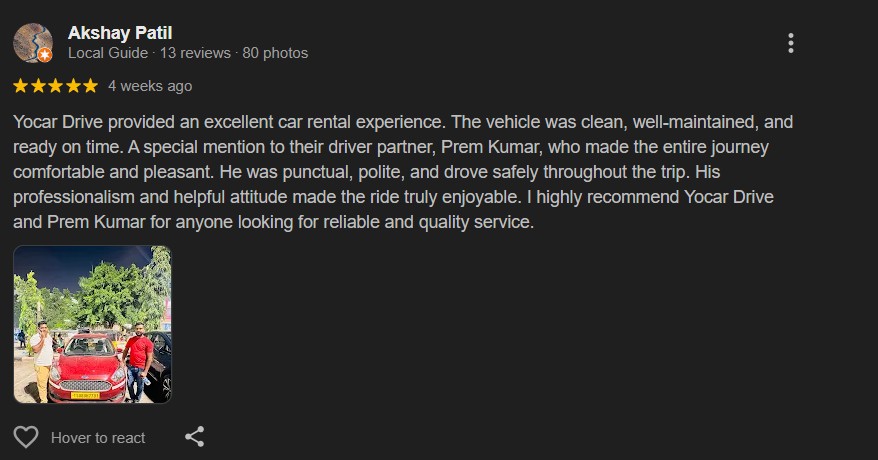Click the 'Hover to react' label
This screenshot has width=878, height=460.
[98, 438]
